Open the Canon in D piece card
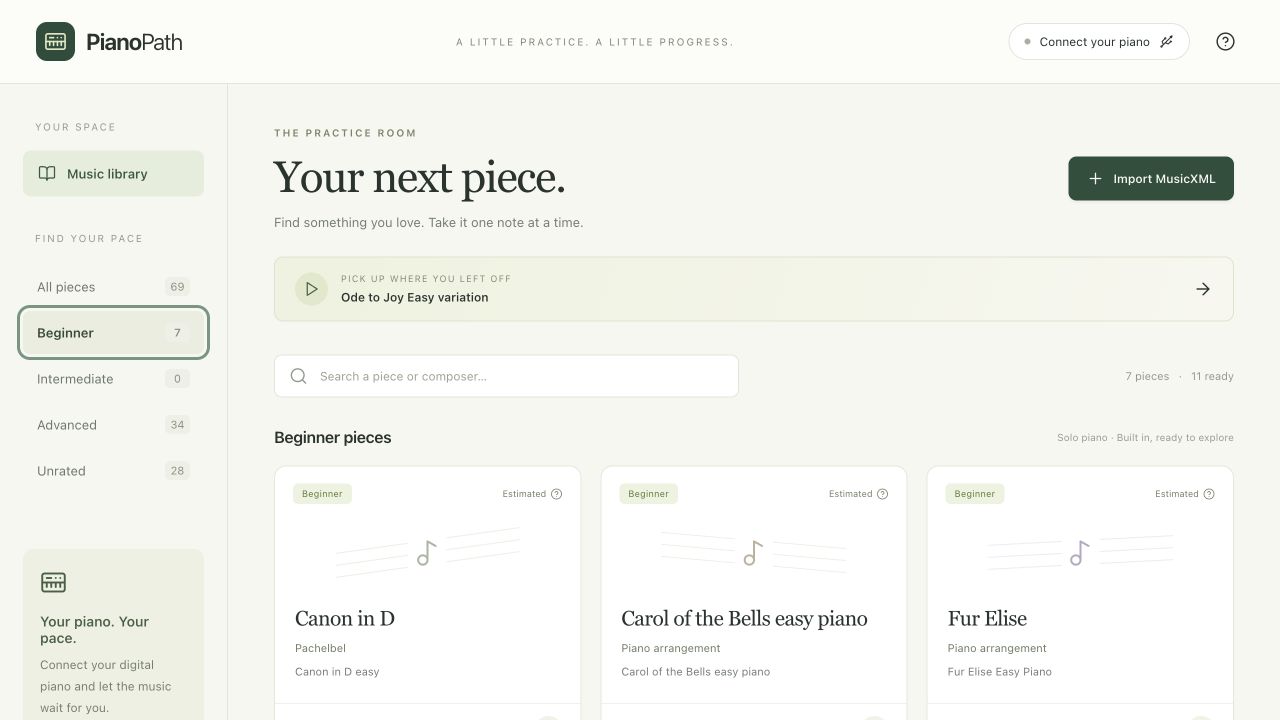This screenshot has height=720, width=1280. click(x=427, y=593)
